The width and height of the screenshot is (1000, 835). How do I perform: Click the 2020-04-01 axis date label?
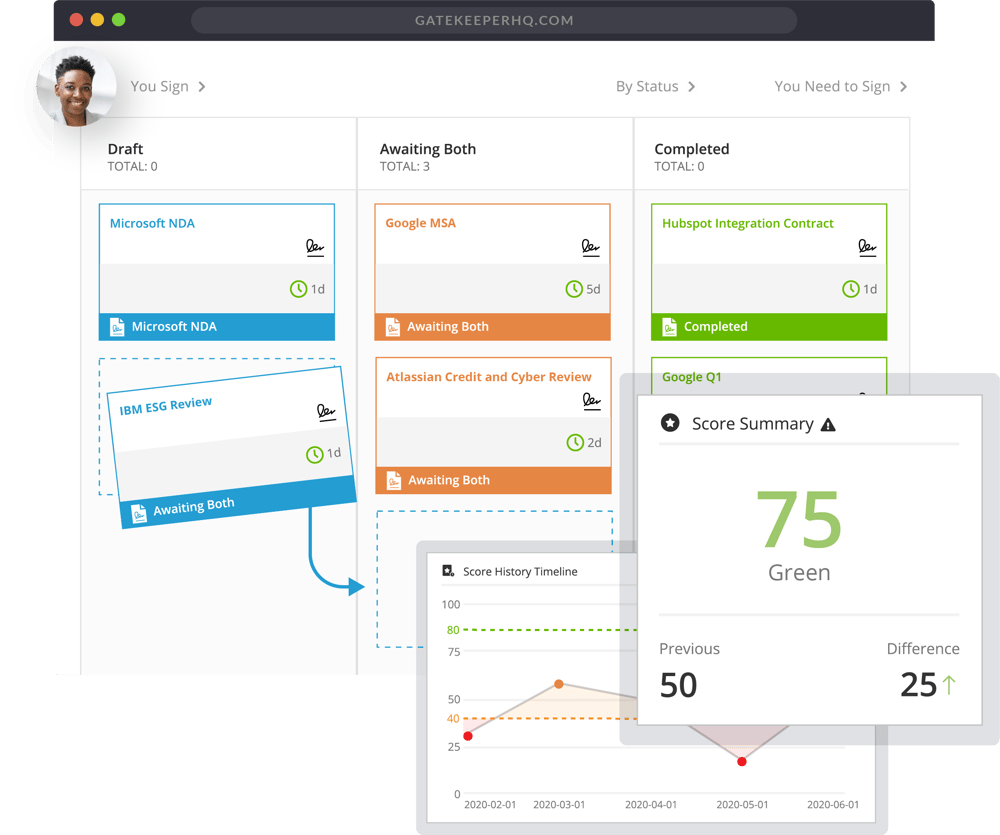651,805
